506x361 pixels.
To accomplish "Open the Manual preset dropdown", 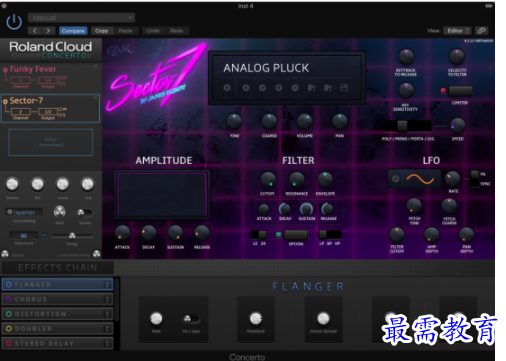I will (81, 17).
